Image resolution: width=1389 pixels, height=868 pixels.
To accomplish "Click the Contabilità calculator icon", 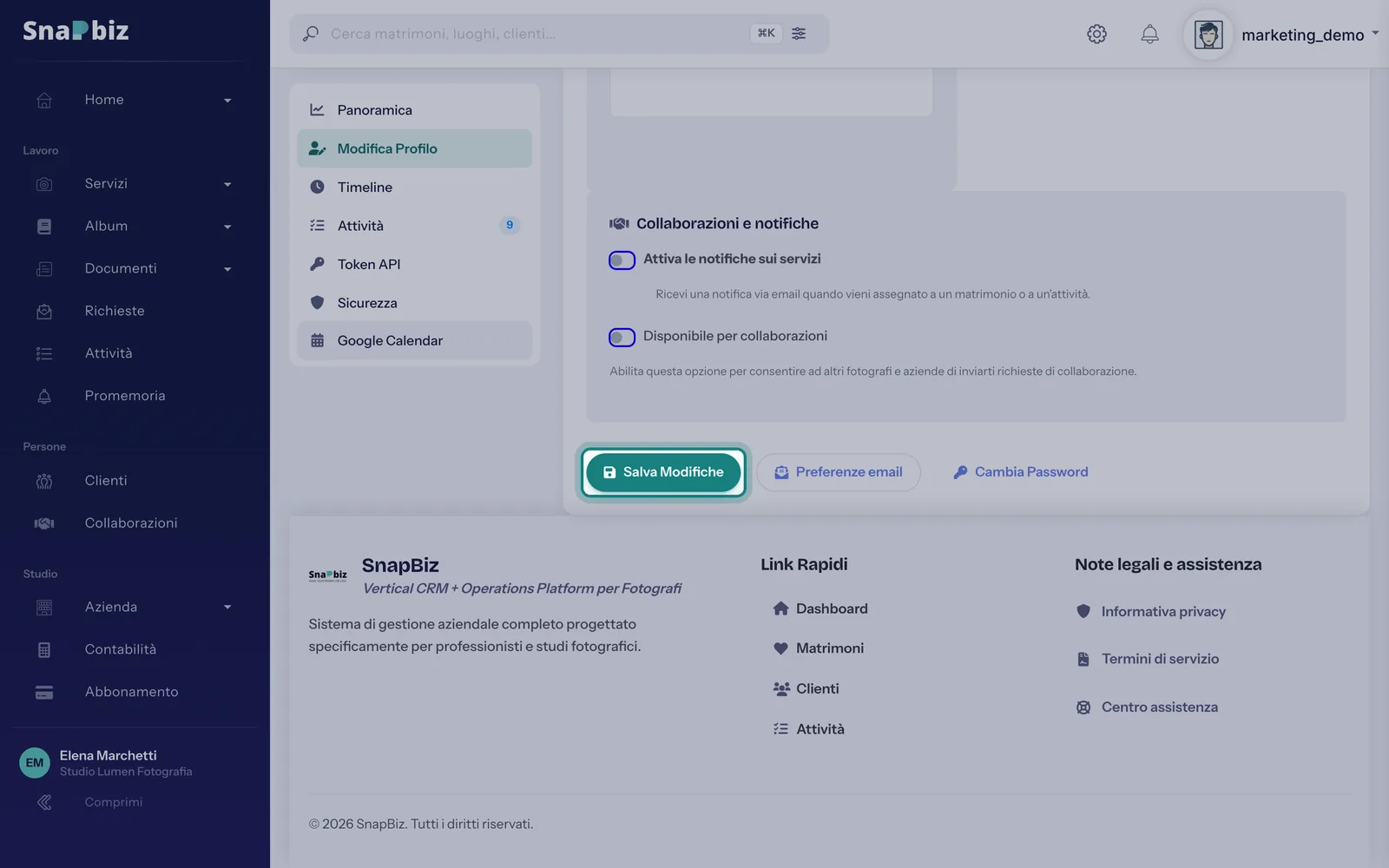I will click(x=44, y=649).
